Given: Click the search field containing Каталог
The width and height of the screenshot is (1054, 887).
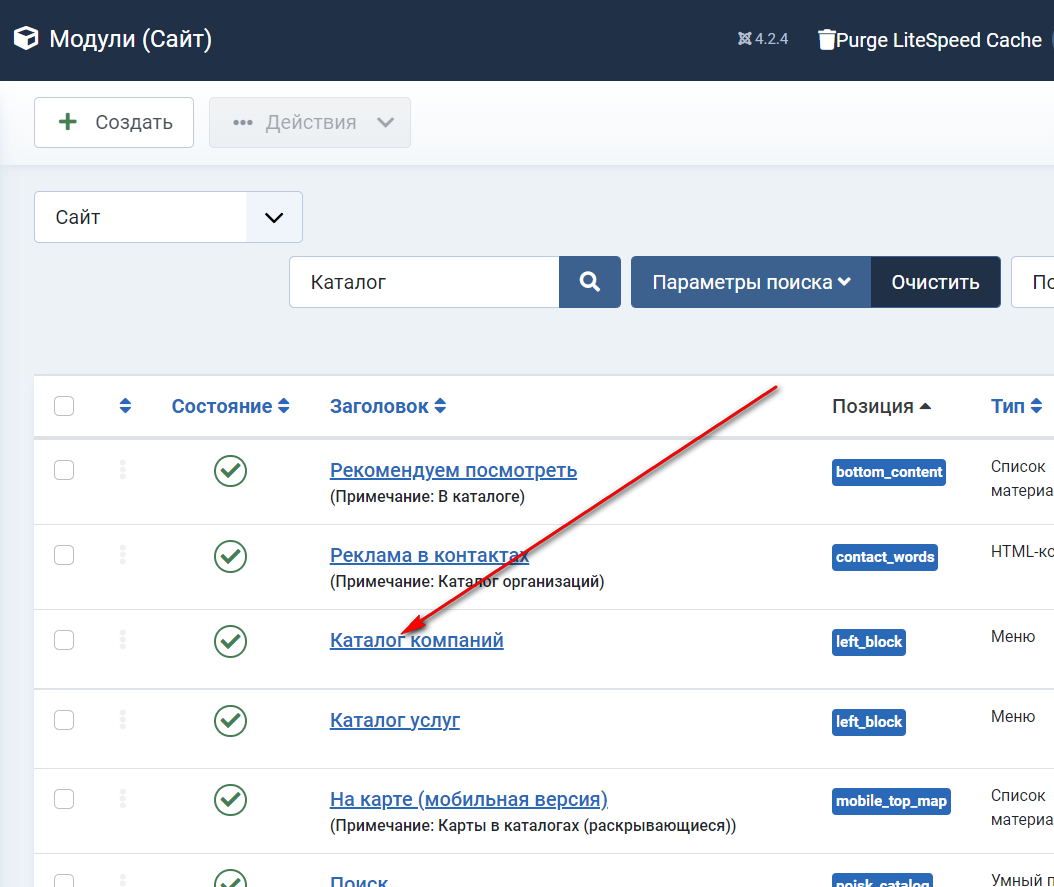Looking at the screenshot, I should click(424, 282).
